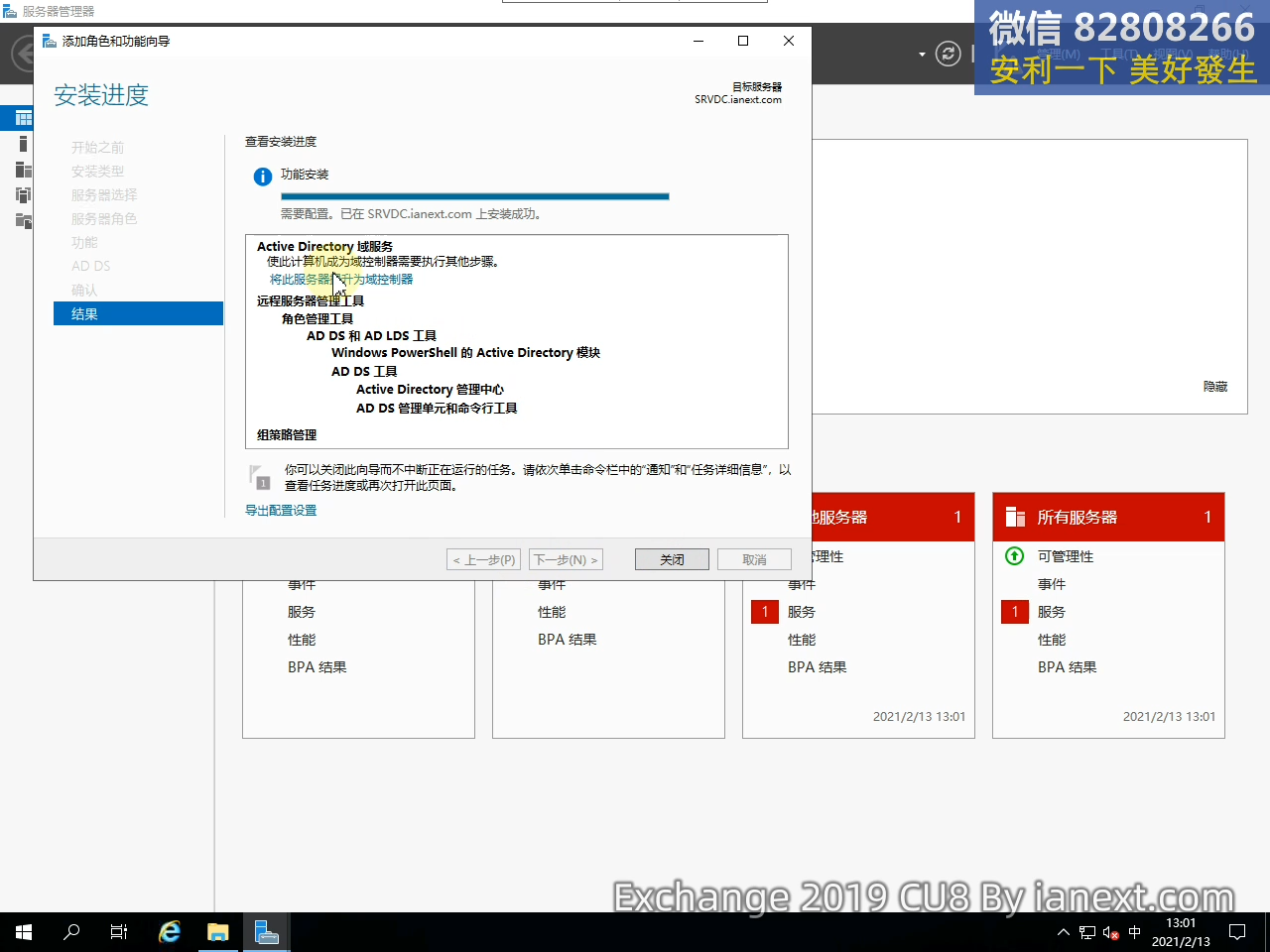Select 远程服务器管理工具 in results list

click(x=310, y=300)
